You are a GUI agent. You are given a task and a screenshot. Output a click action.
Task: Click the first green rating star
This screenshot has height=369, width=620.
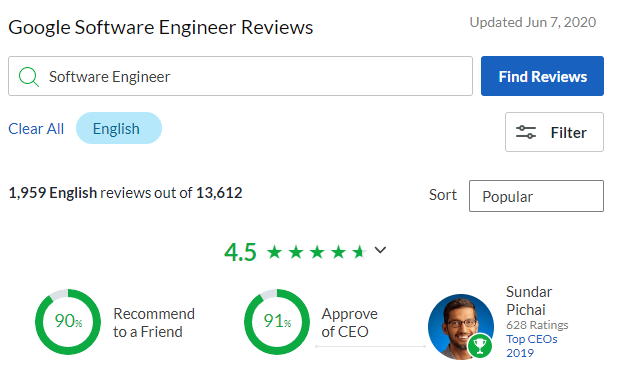[274, 252]
